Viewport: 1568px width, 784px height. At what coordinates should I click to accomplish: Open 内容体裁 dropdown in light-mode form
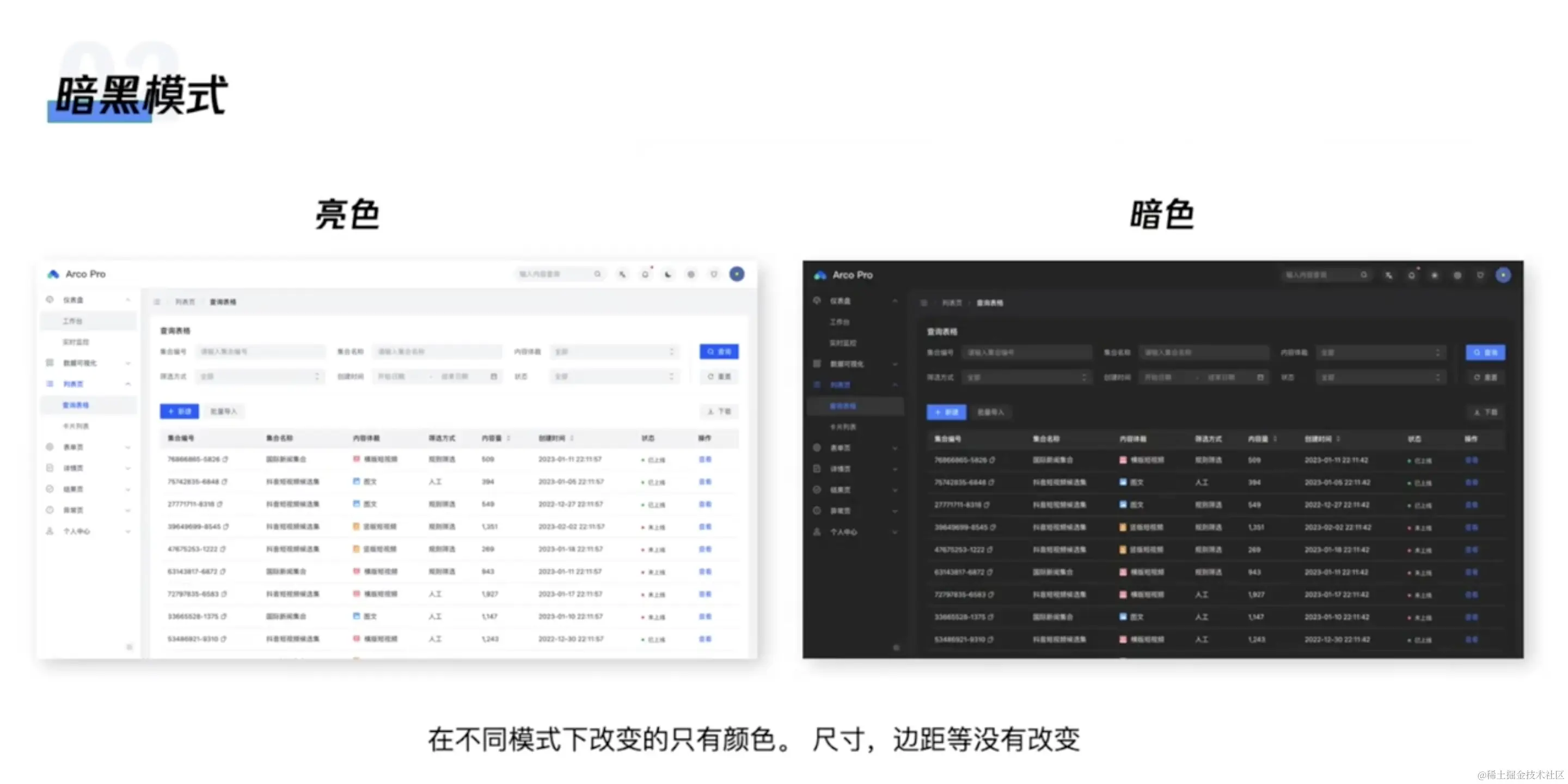coord(614,352)
